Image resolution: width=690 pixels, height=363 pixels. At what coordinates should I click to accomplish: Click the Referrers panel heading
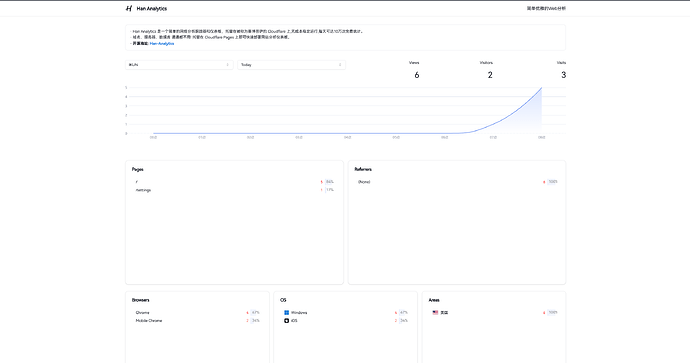click(x=363, y=169)
